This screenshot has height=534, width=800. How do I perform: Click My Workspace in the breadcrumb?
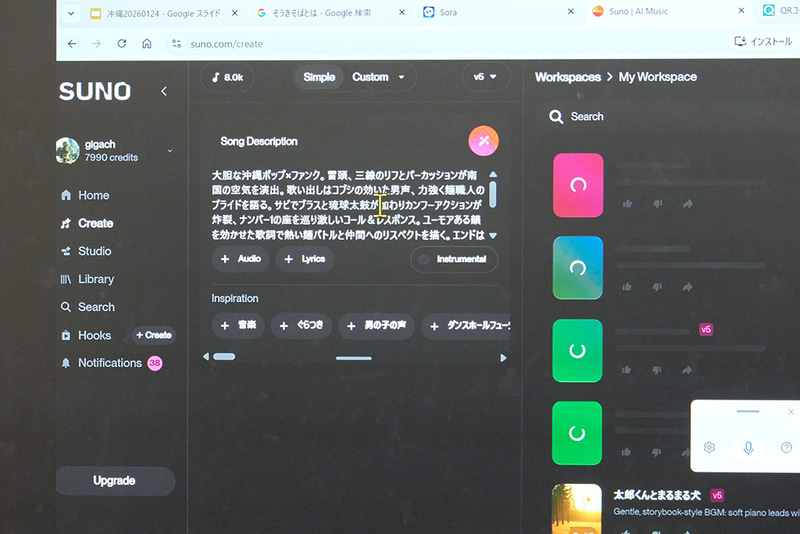coord(658,77)
